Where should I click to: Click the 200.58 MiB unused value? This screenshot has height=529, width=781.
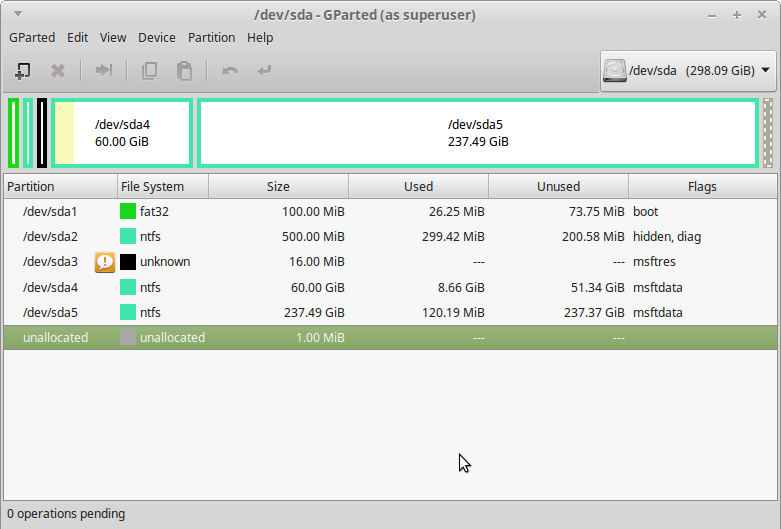coord(593,236)
